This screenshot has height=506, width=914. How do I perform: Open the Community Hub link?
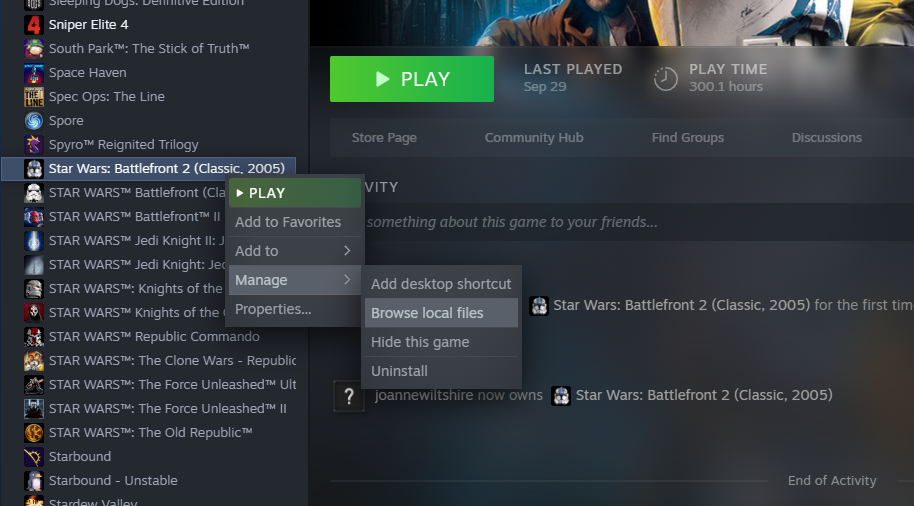click(534, 138)
